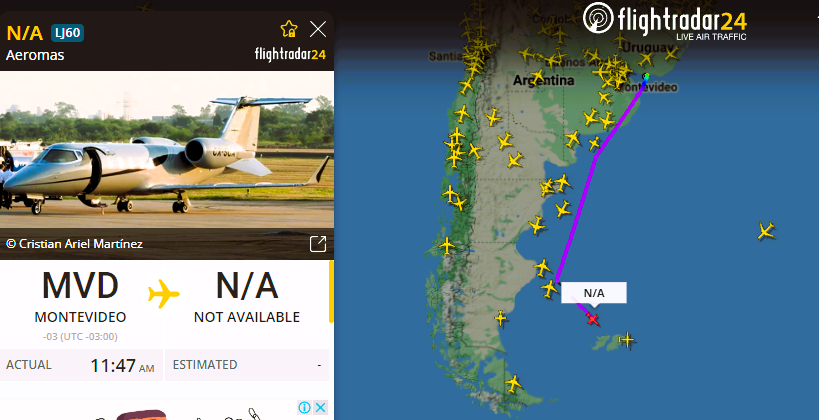Close the flight details panel
Viewport: 819px width, 420px height.
[318, 29]
